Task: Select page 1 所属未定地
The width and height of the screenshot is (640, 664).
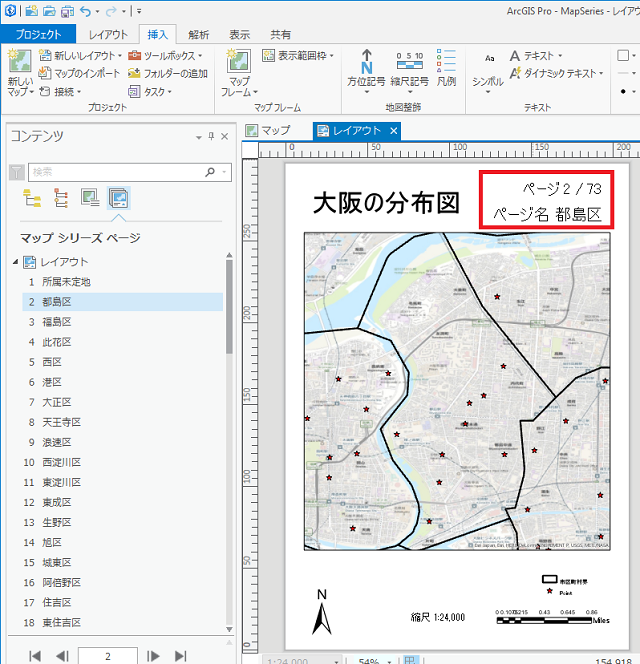Action: pyautogui.click(x=122, y=282)
